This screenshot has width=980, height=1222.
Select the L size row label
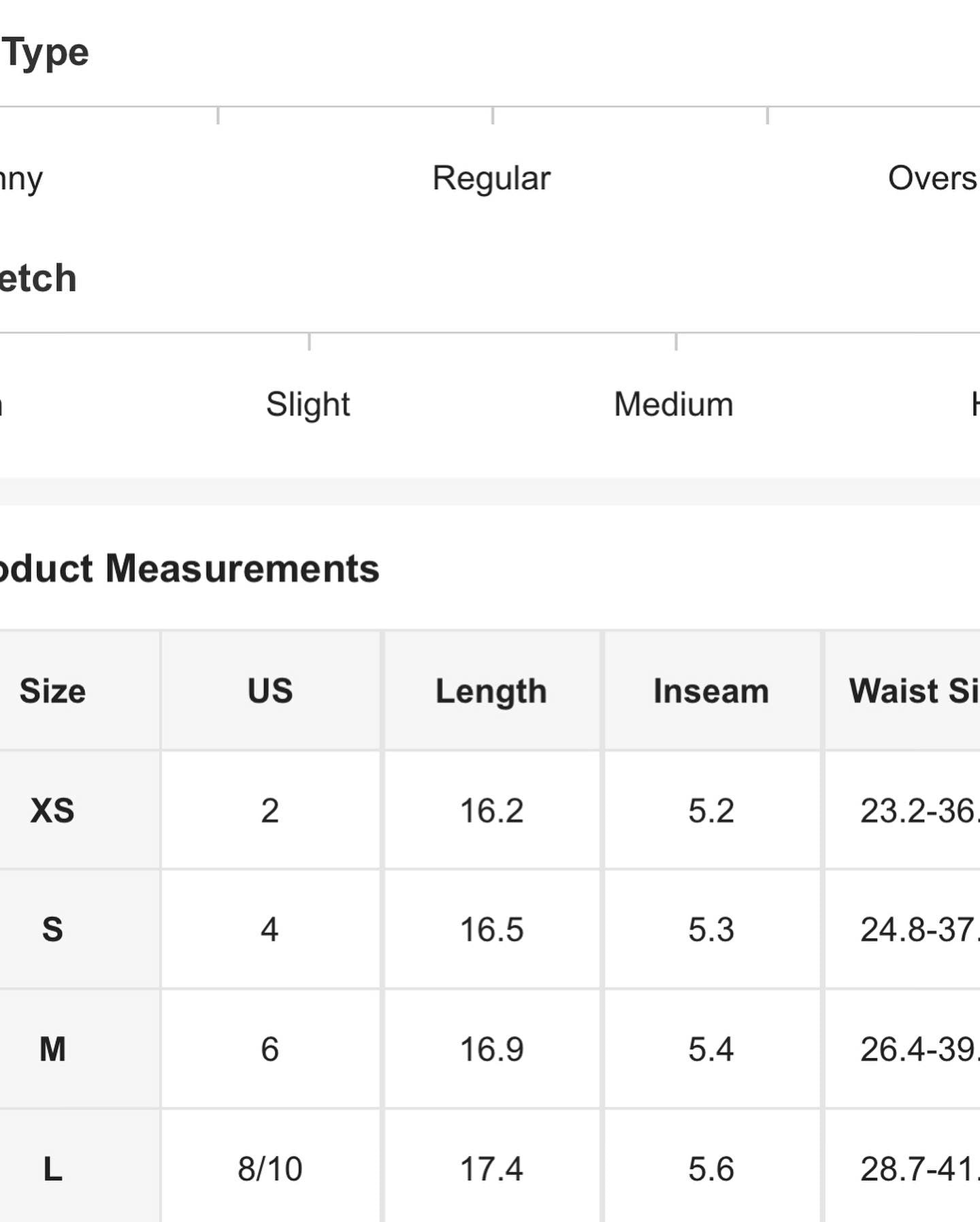click(52, 1170)
